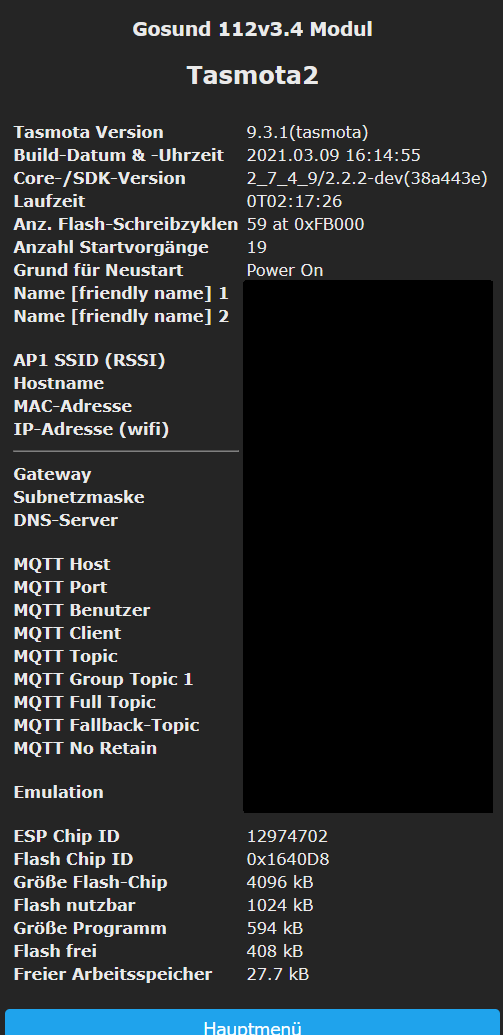Select the Flash nutzbar value 1024 kB
This screenshot has height=1035, width=503.
pyautogui.click(x=280, y=905)
